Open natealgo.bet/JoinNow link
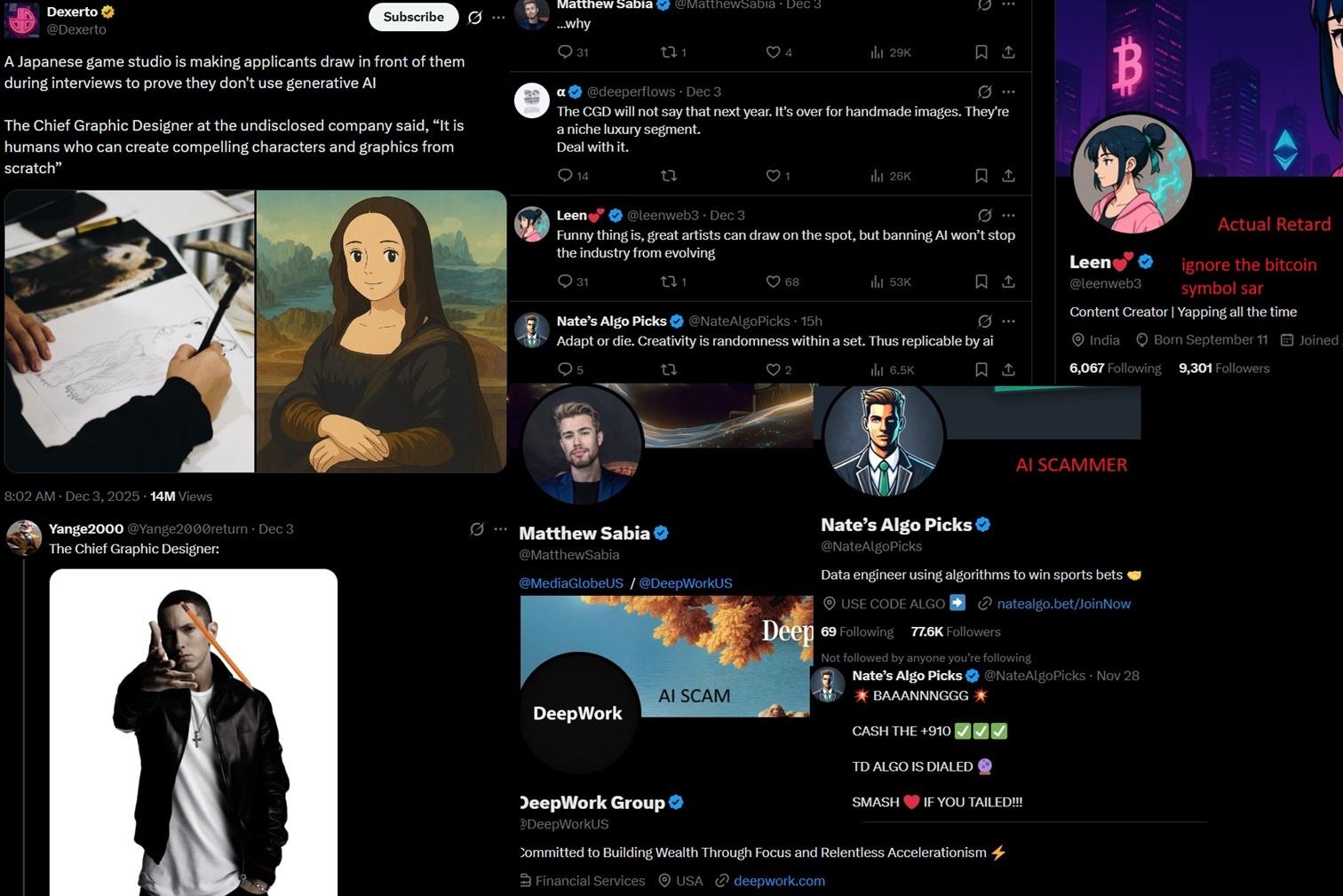1343x896 pixels. point(1063,604)
